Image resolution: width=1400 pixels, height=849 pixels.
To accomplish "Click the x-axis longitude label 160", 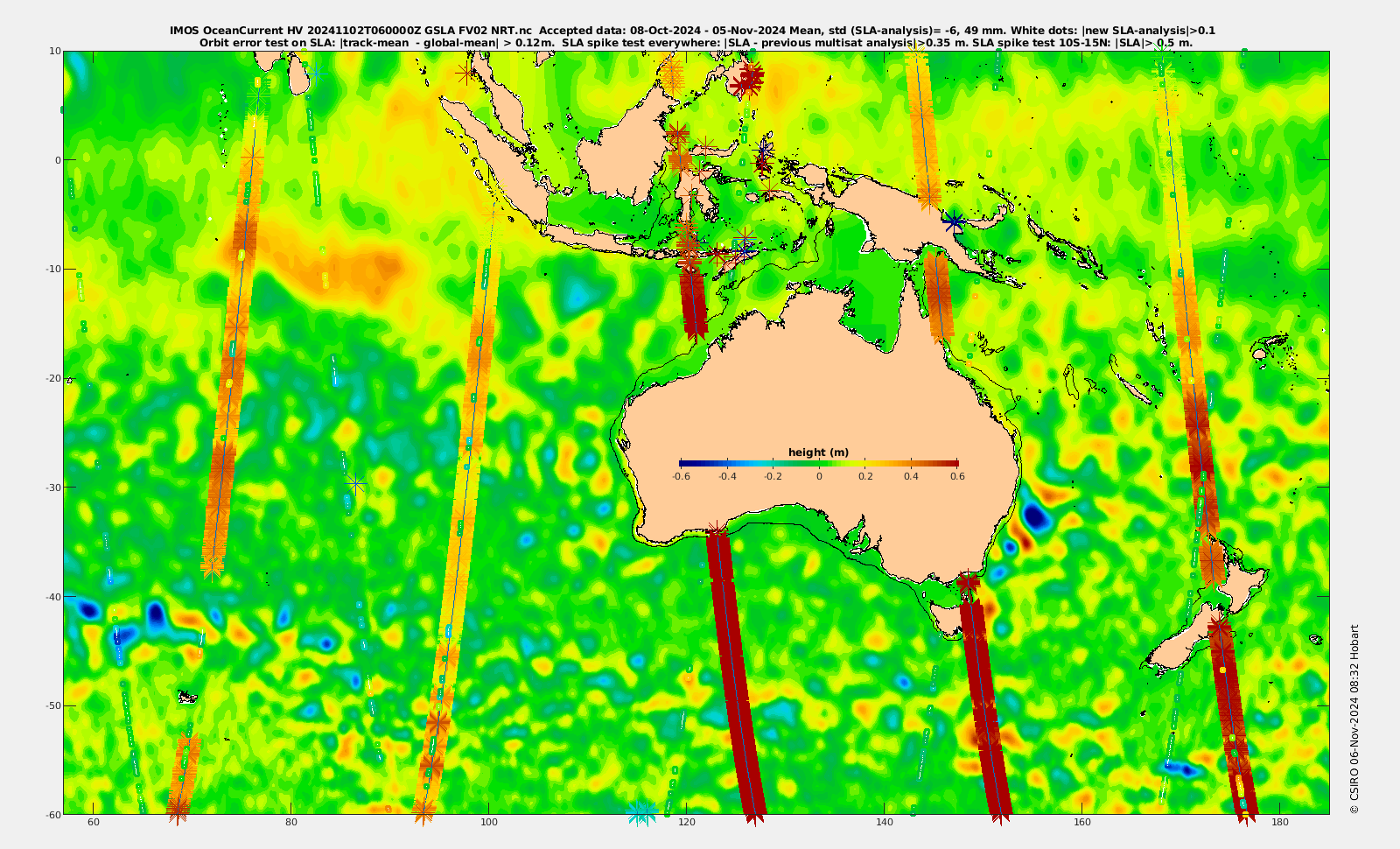I will 1082,823.
